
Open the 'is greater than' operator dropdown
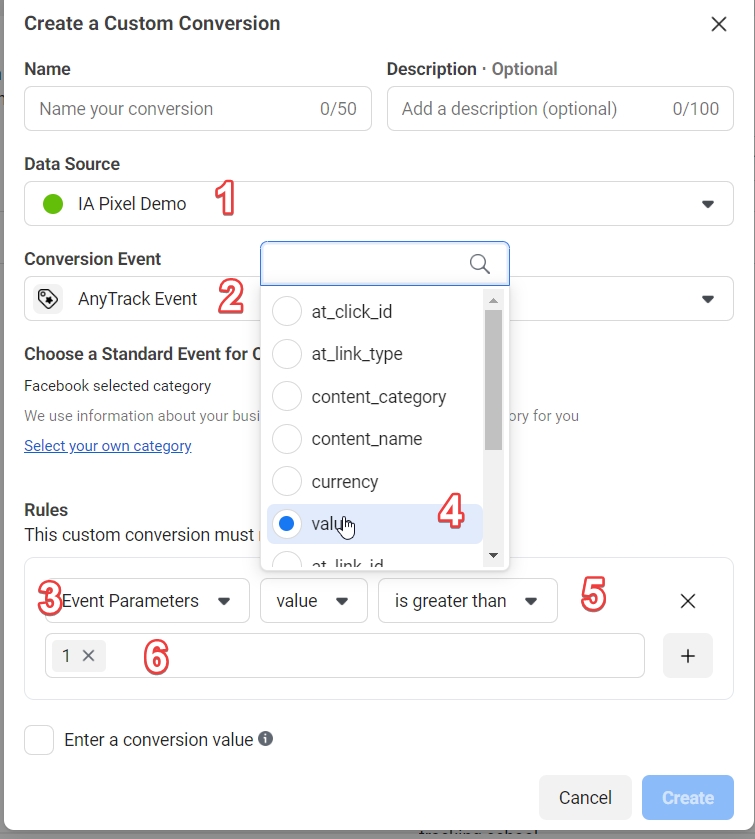pos(467,601)
